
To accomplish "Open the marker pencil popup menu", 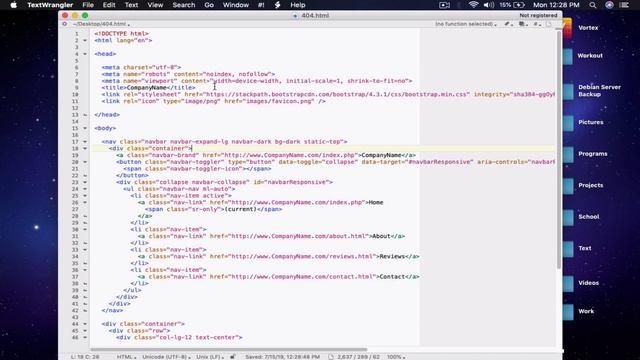I will pos(508,24).
